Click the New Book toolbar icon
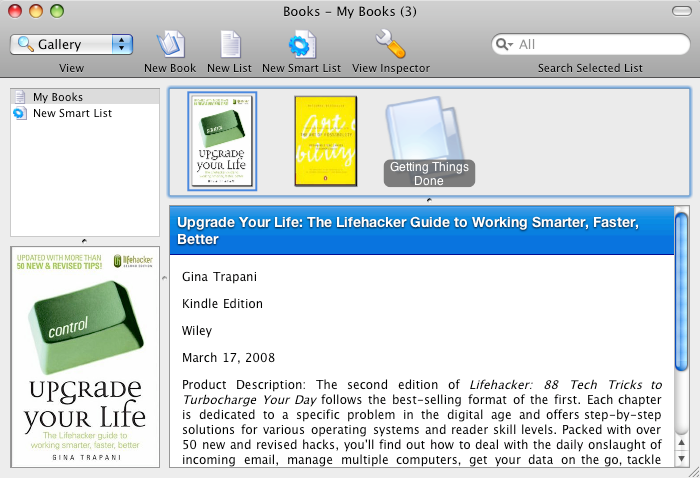This screenshot has width=700, height=478. [x=170, y=44]
